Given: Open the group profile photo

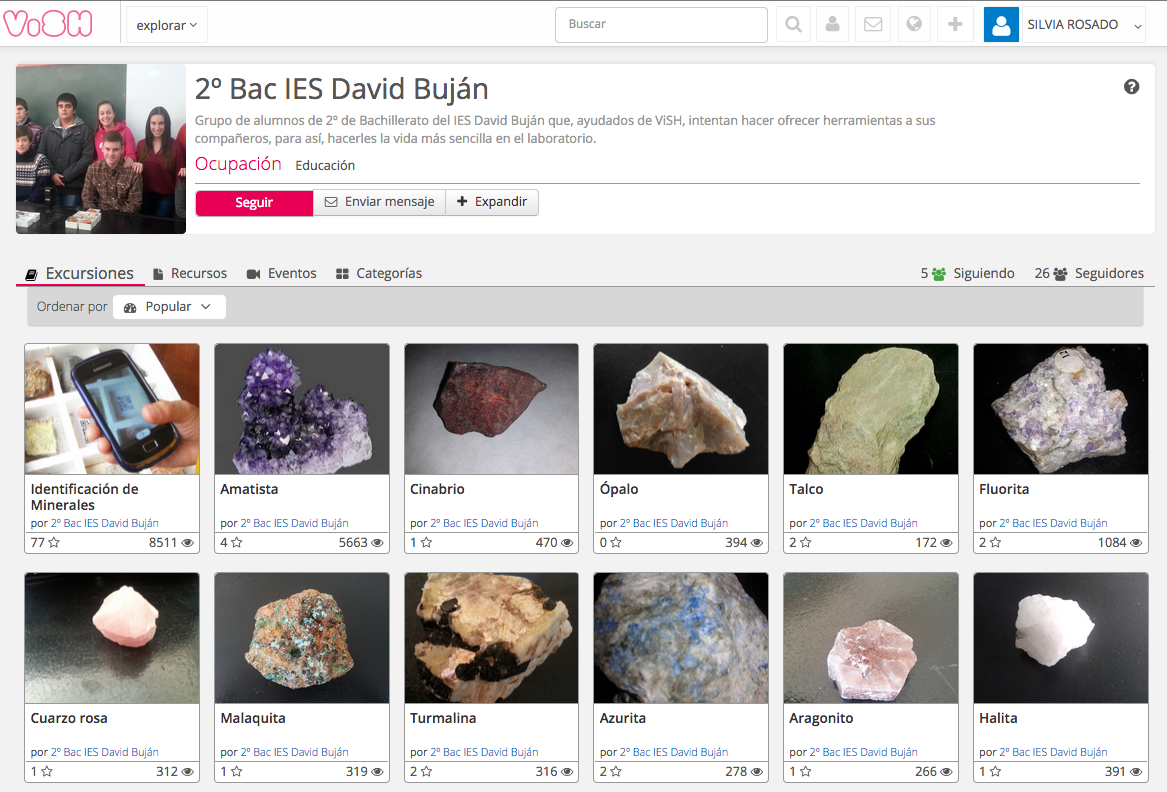Looking at the screenshot, I should point(101,149).
